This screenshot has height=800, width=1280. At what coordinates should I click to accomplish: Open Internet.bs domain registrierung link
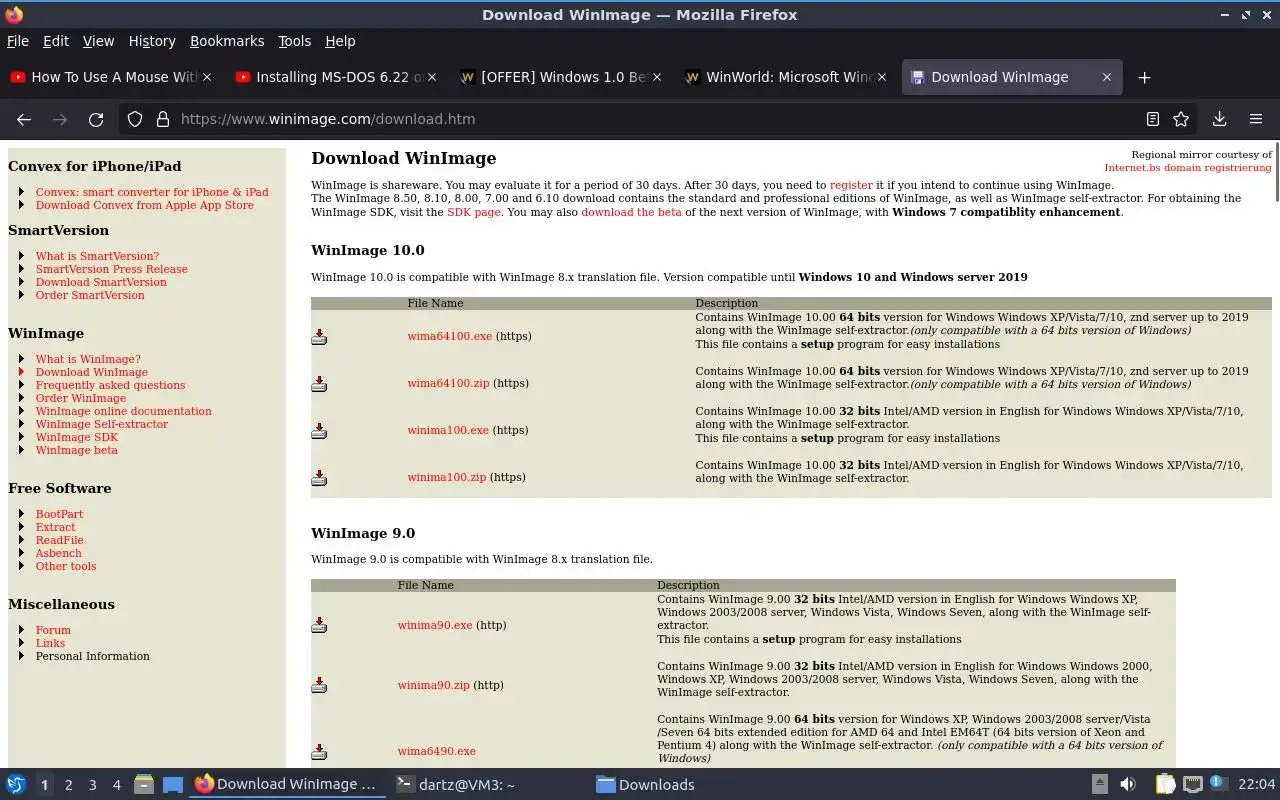point(1188,167)
